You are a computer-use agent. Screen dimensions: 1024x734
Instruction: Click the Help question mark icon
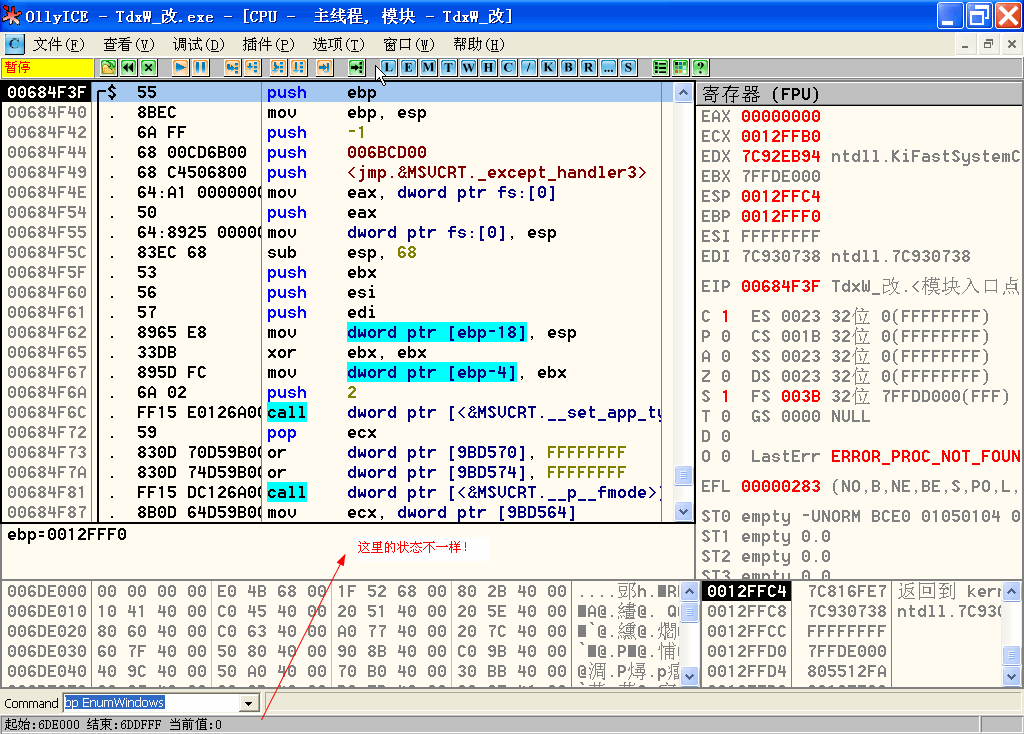[x=701, y=67]
